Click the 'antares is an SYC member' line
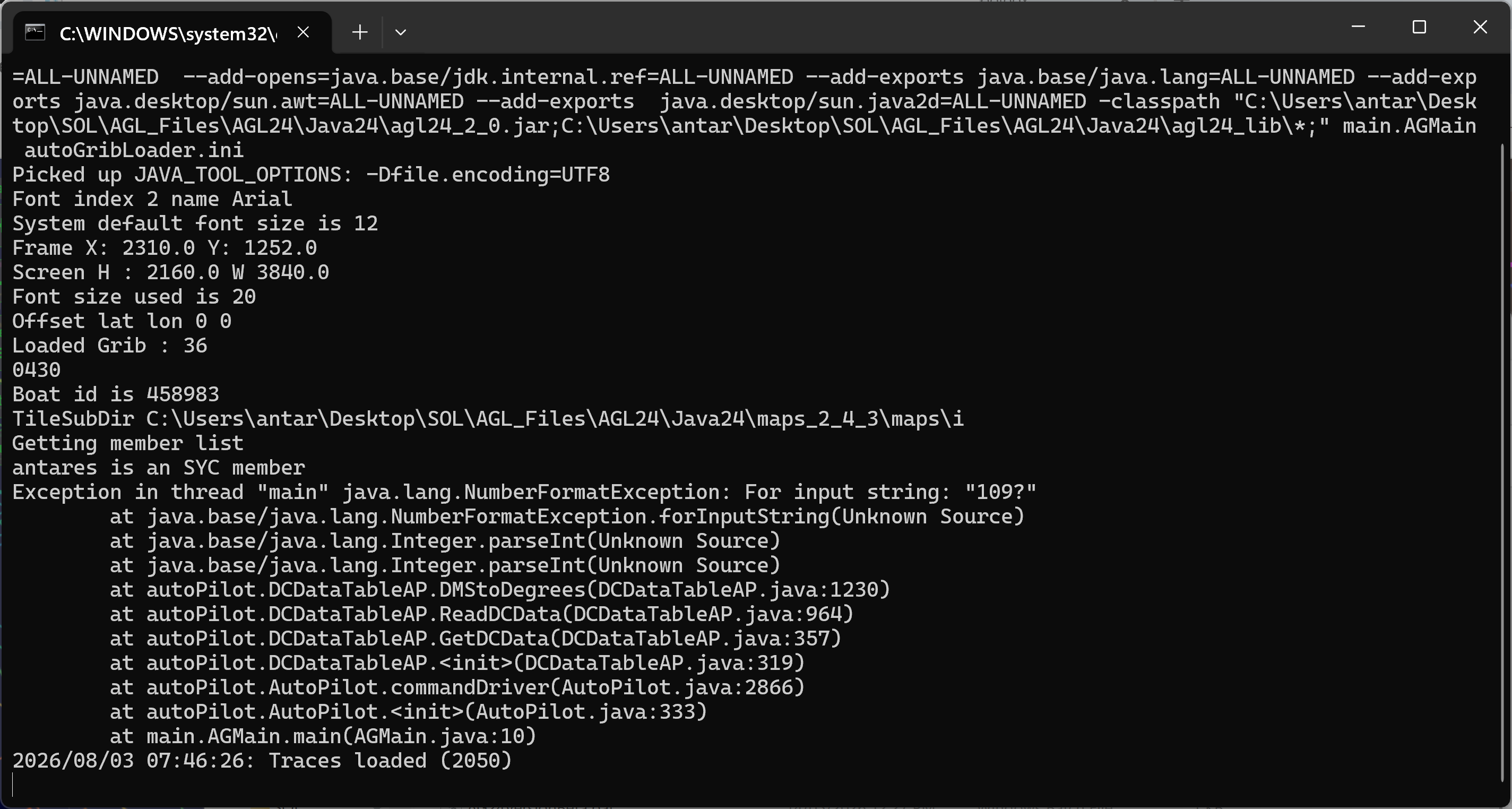The image size is (1512, 809). (159, 467)
